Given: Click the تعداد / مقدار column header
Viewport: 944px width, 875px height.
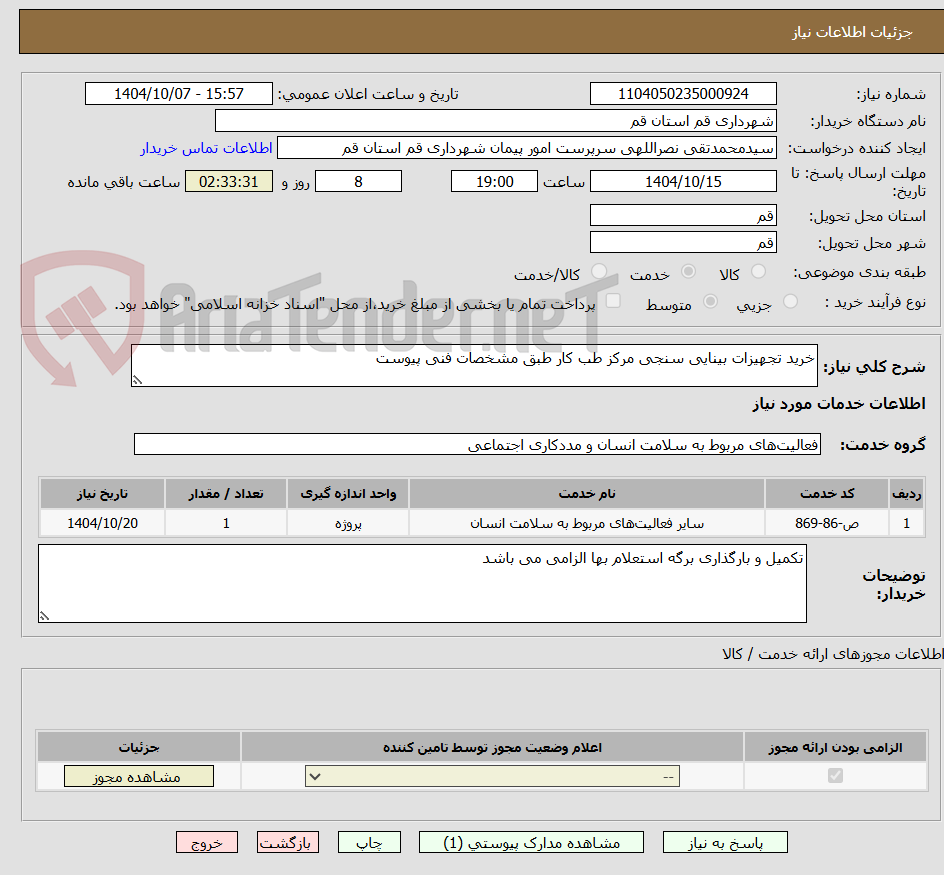Looking at the screenshot, I should click(226, 494).
